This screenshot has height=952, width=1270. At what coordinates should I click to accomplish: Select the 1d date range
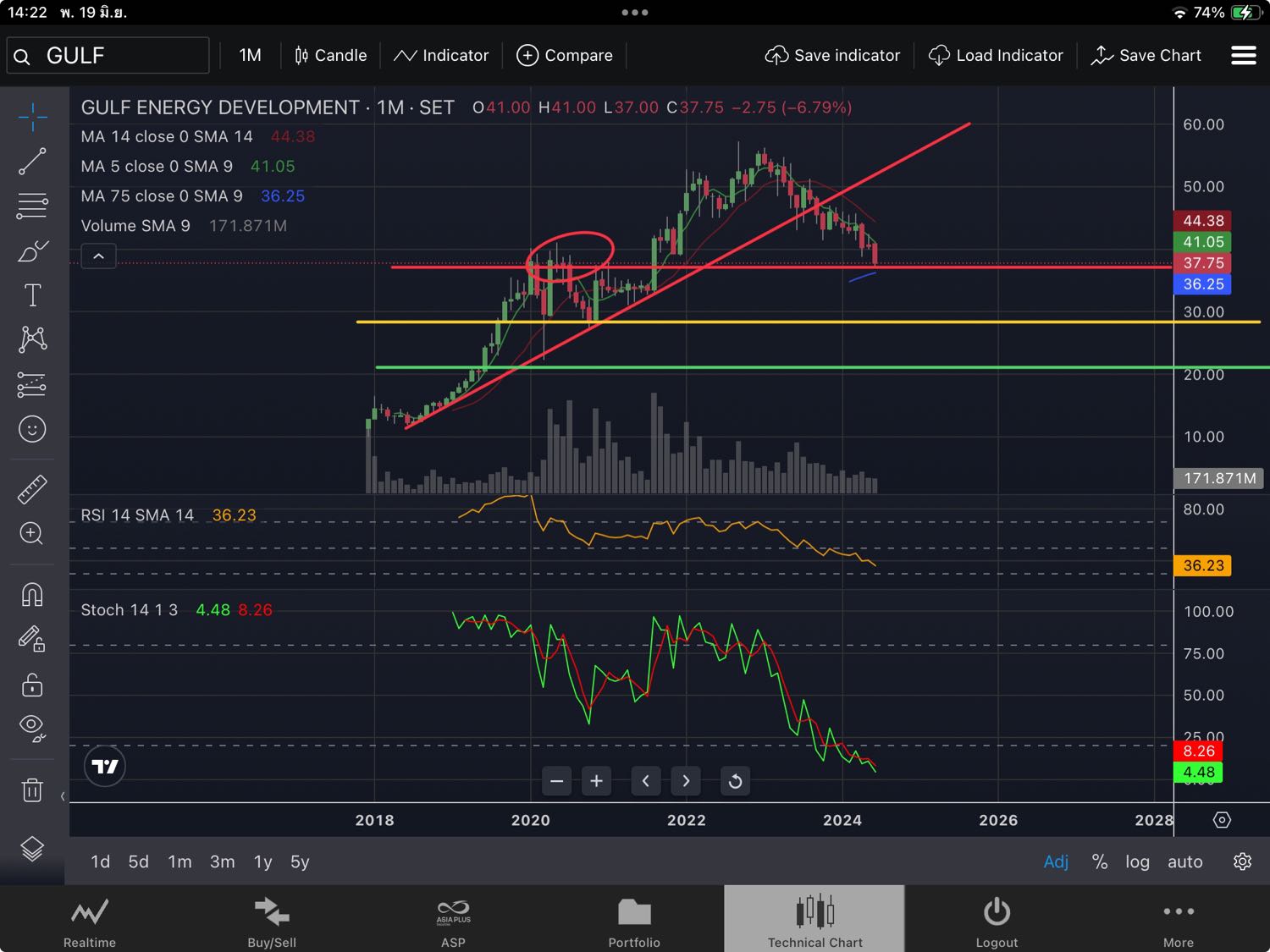(100, 861)
